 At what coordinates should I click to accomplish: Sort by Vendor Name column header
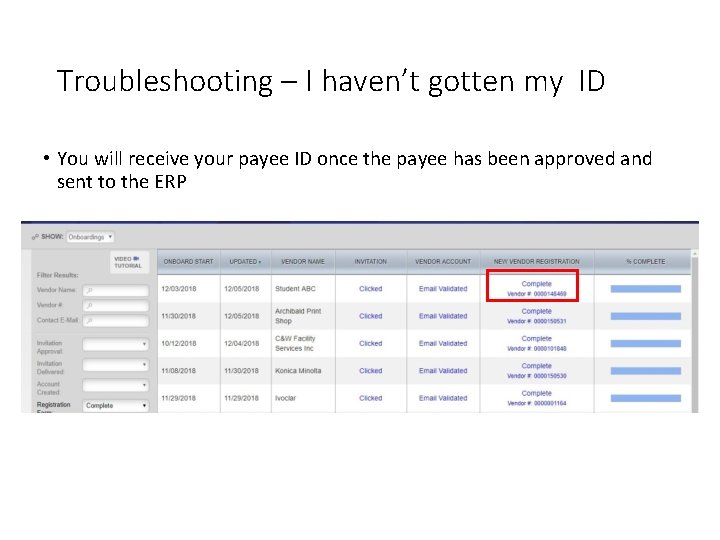coord(303,262)
